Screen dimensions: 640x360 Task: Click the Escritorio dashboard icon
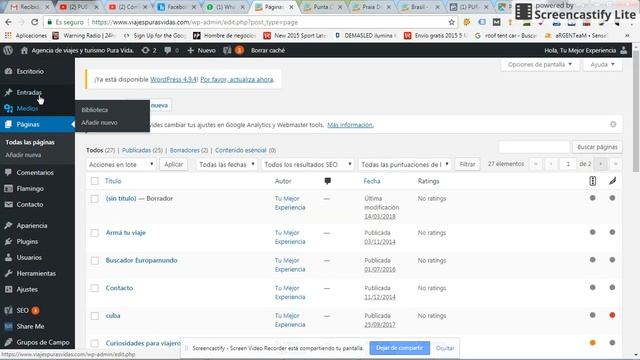pos(9,71)
